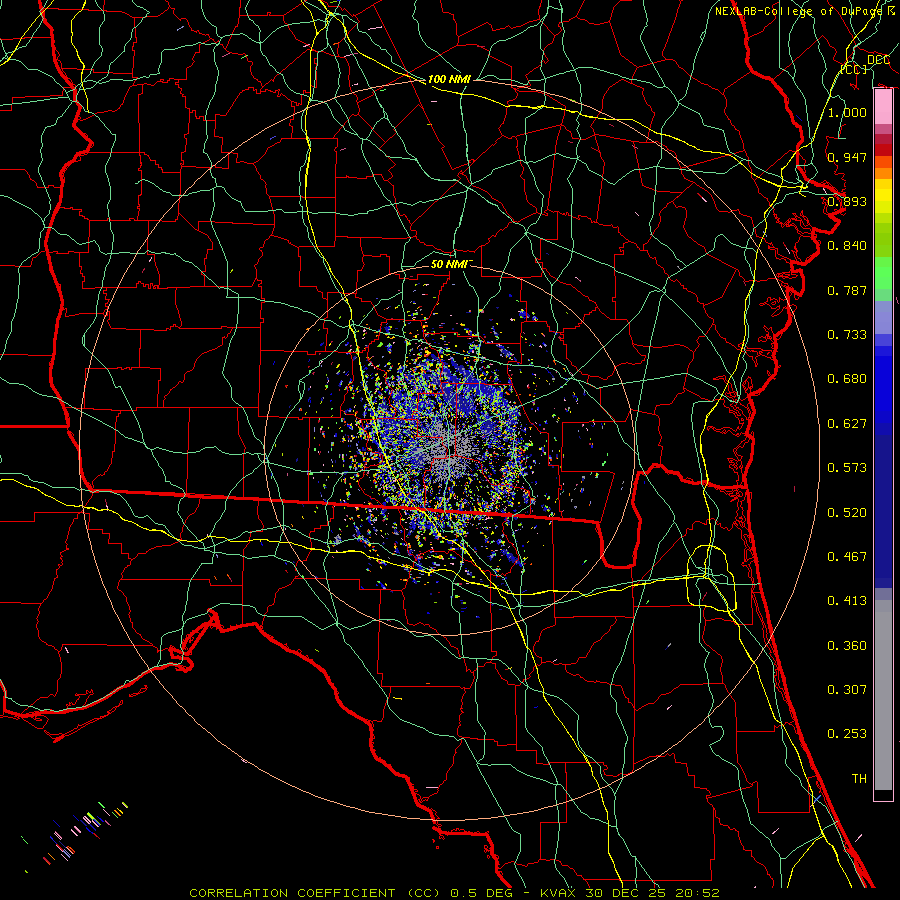Click the 0.627 scale value
The image size is (900, 900).
point(847,423)
